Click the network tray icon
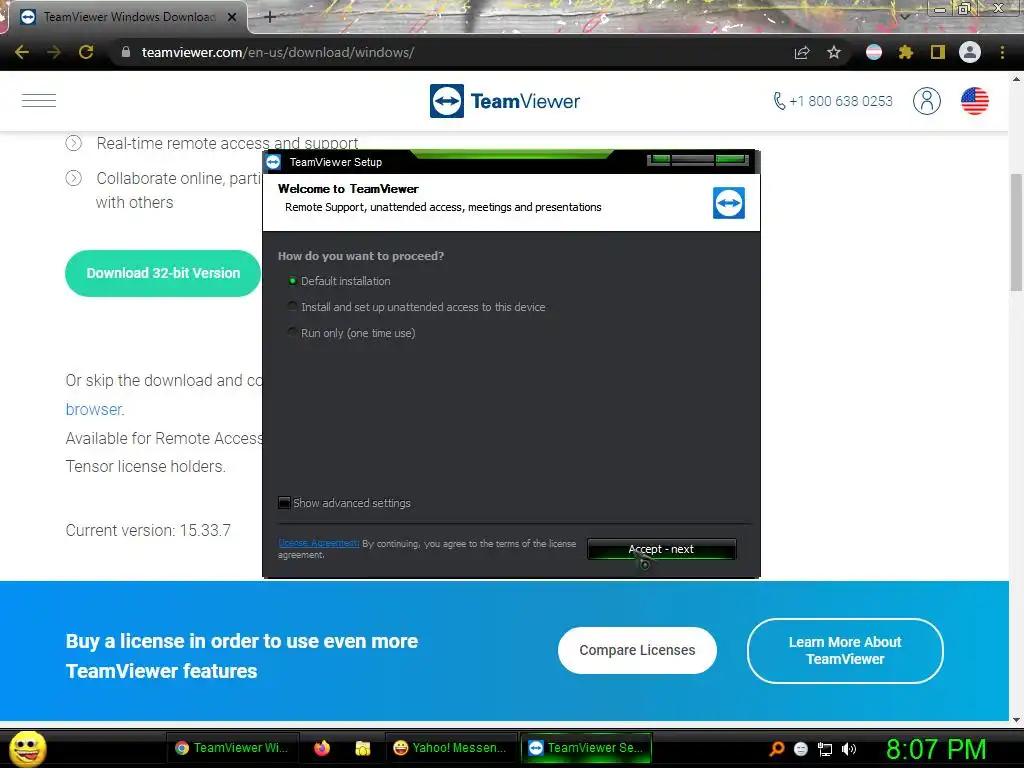1024x768 pixels. (825, 750)
